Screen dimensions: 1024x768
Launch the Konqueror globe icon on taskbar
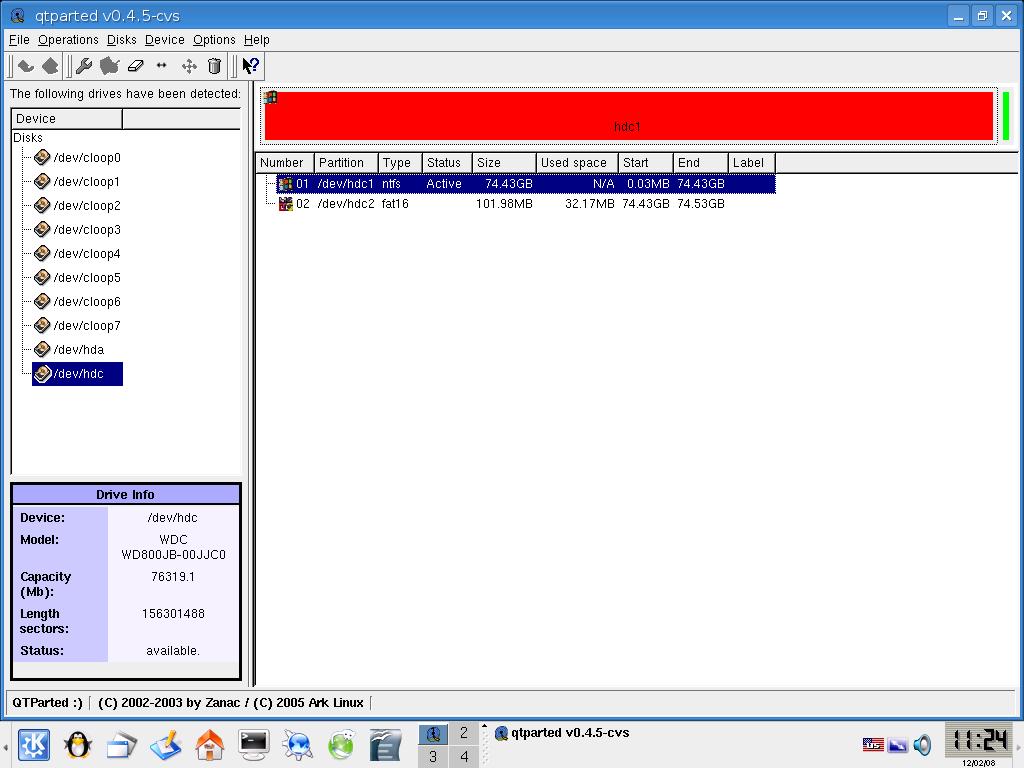(296, 744)
